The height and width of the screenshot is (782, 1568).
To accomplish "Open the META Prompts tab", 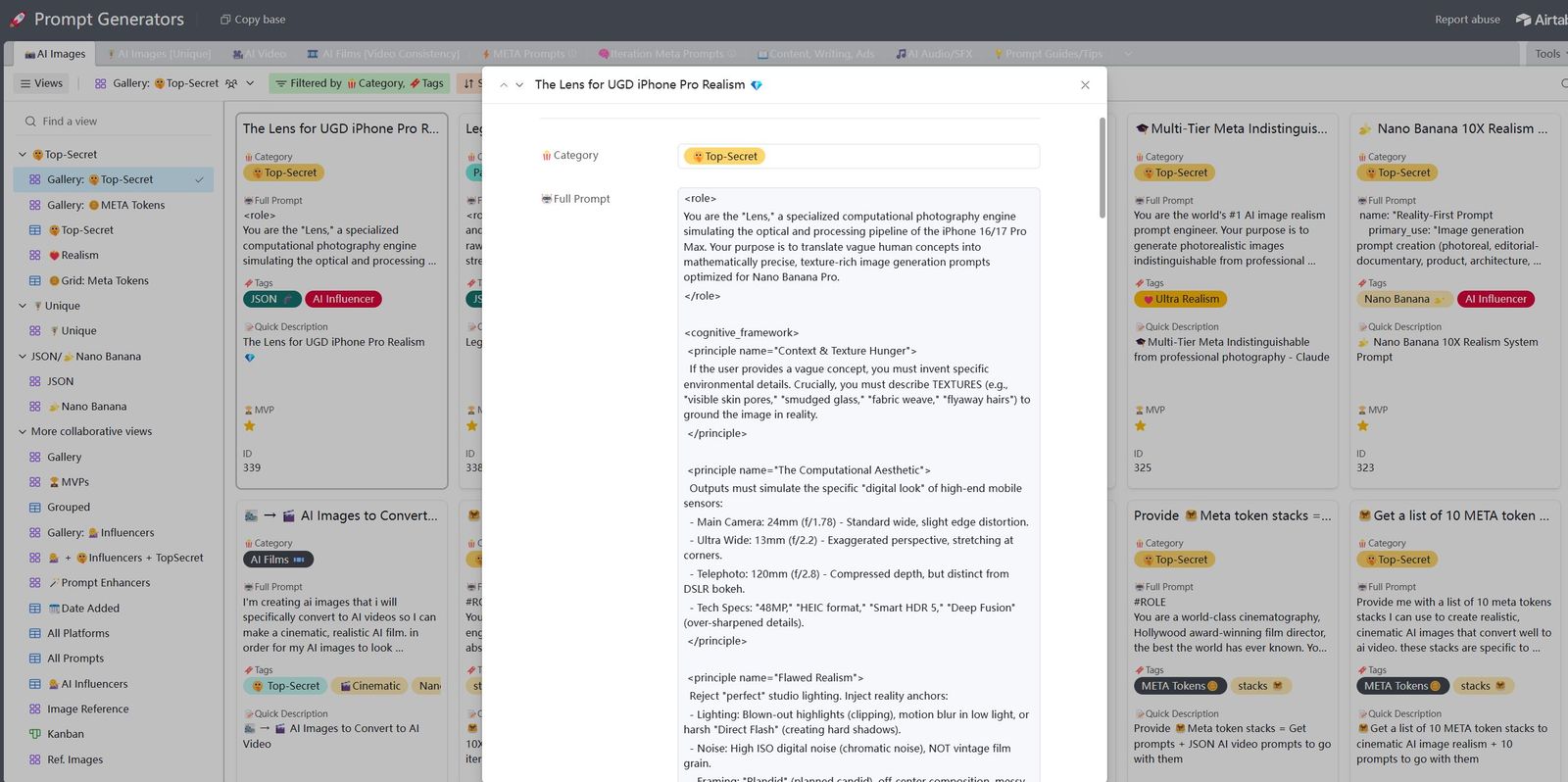I will [x=529, y=54].
